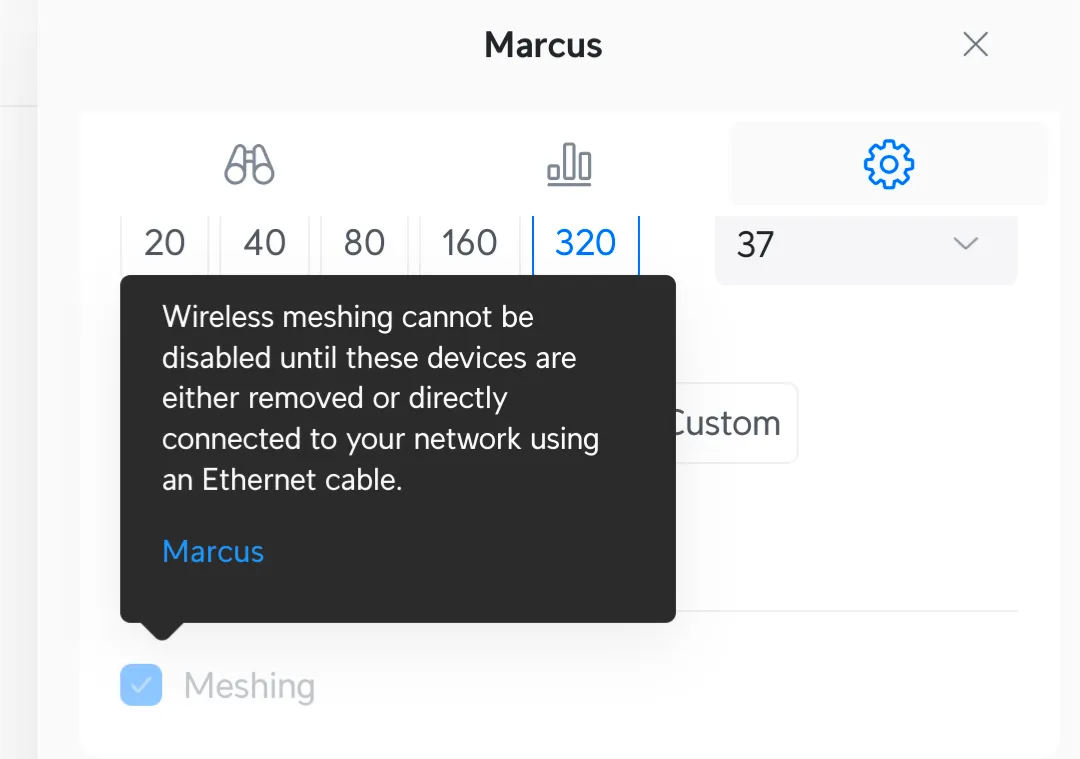The width and height of the screenshot is (1080, 759).
Task: Click the checkmark inside the Meshing checkbox
Action: 140,685
